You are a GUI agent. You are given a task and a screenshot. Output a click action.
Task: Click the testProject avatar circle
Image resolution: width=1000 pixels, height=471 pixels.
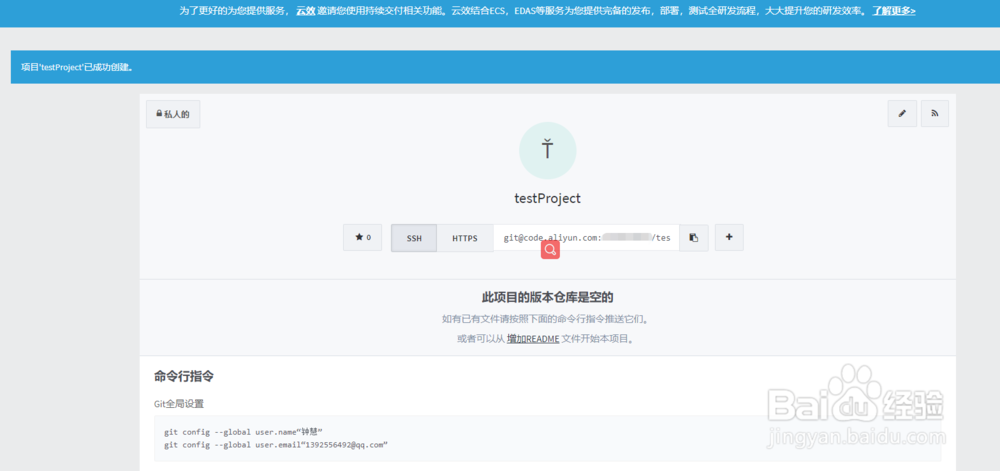click(x=548, y=150)
